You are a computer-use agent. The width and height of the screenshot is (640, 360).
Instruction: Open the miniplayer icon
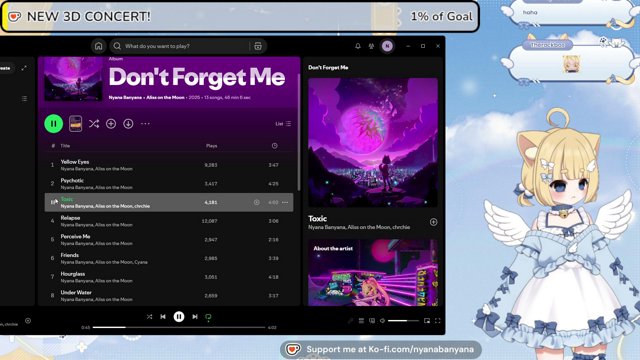pos(427,321)
